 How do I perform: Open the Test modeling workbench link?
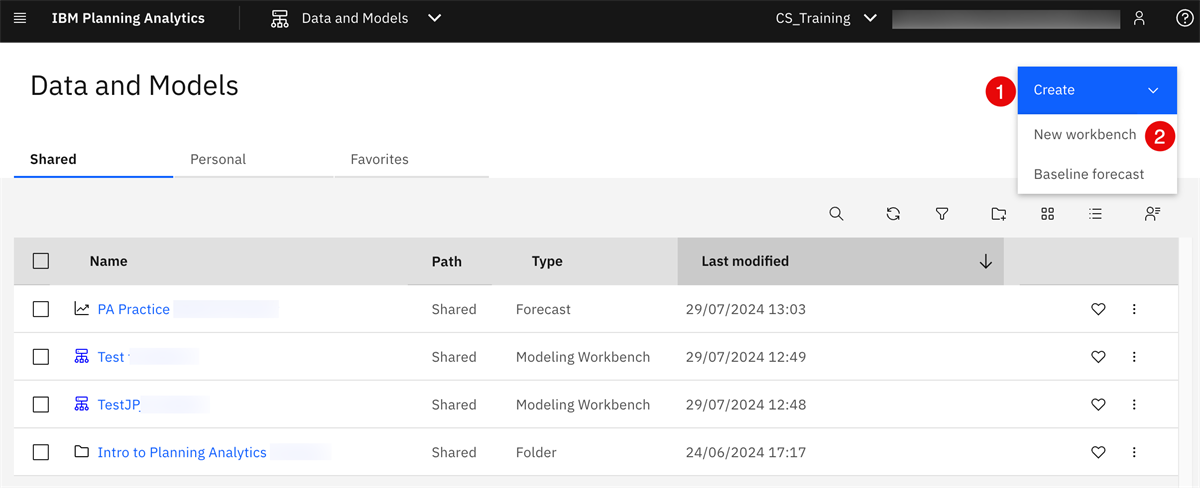pyautogui.click(x=111, y=357)
